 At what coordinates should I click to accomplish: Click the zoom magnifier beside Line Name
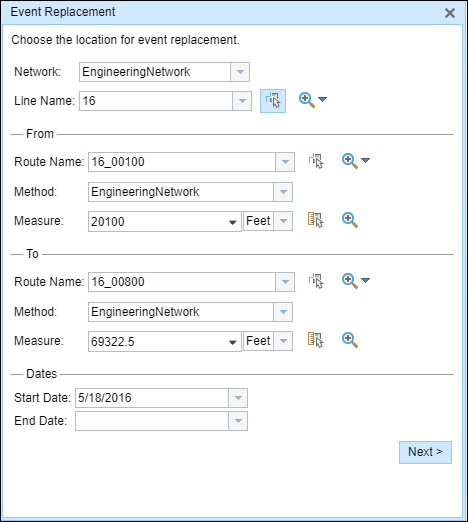tap(307, 100)
